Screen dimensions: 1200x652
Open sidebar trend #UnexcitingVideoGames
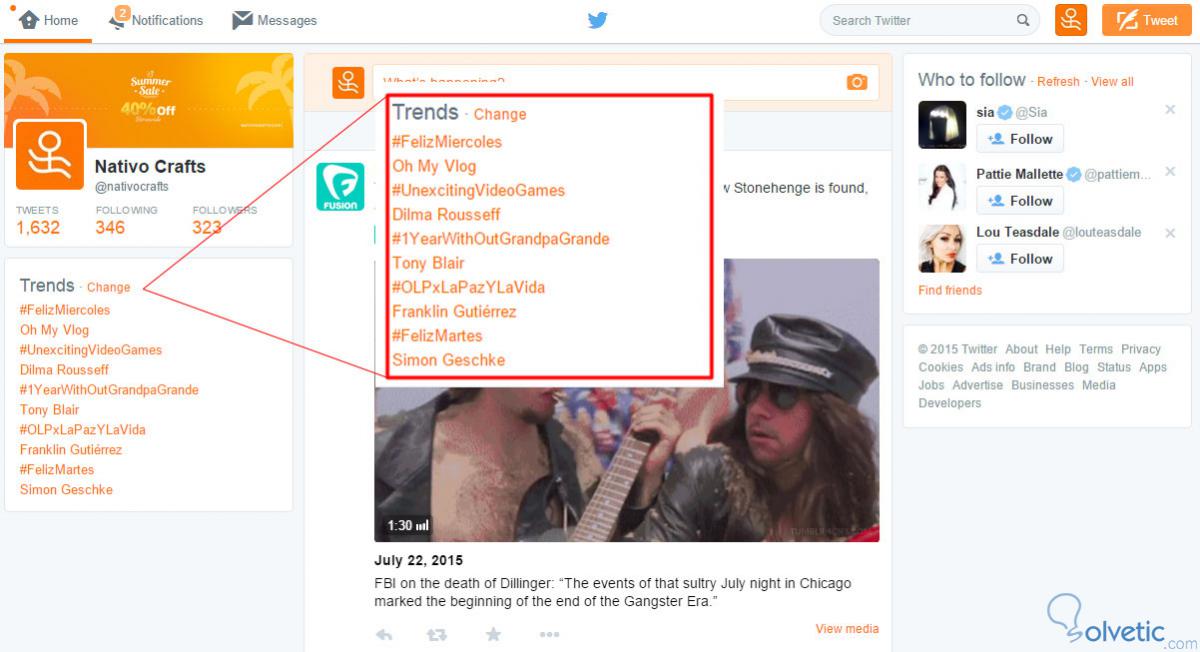tap(90, 350)
